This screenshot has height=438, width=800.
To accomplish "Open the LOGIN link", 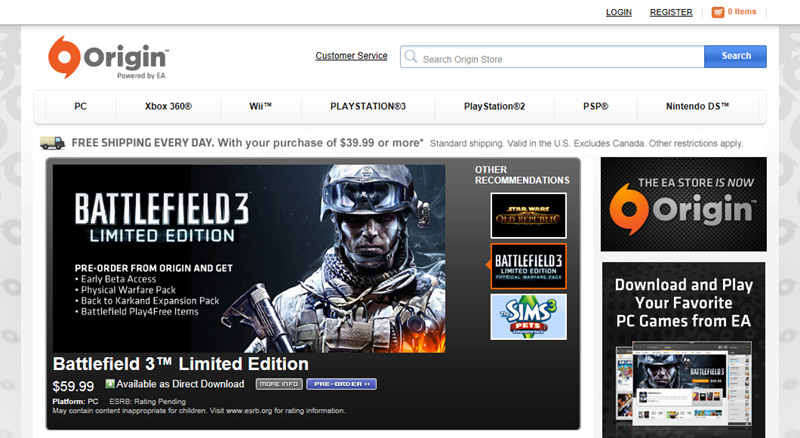I will 618,12.
